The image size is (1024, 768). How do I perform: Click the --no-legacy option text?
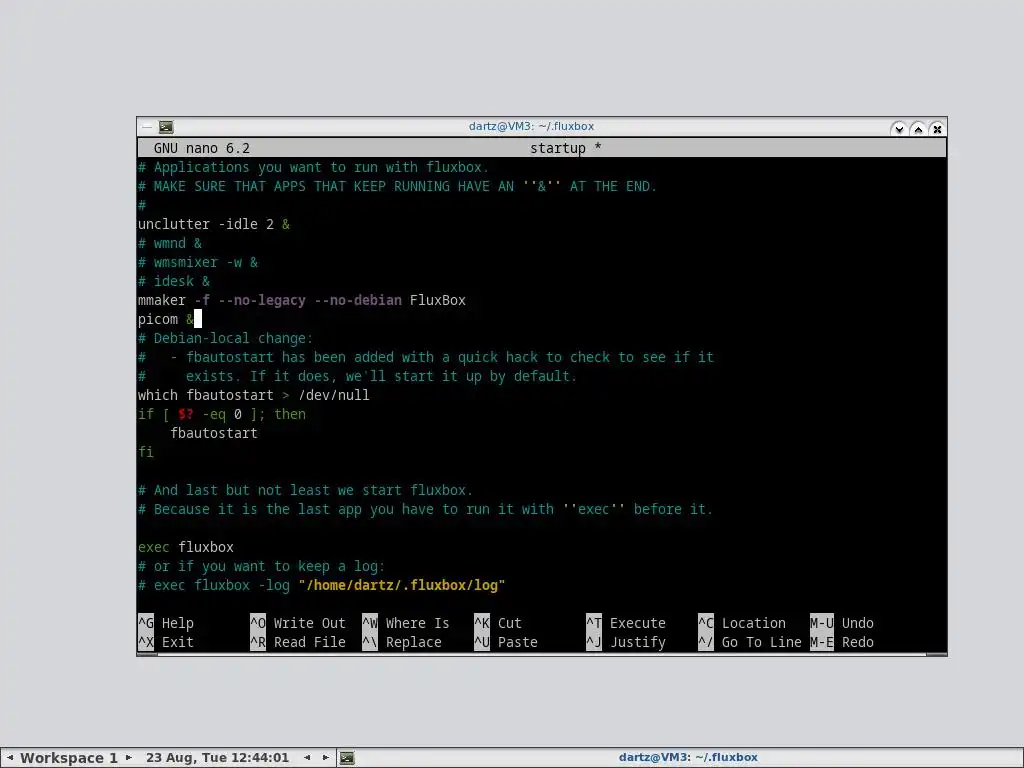click(x=262, y=300)
